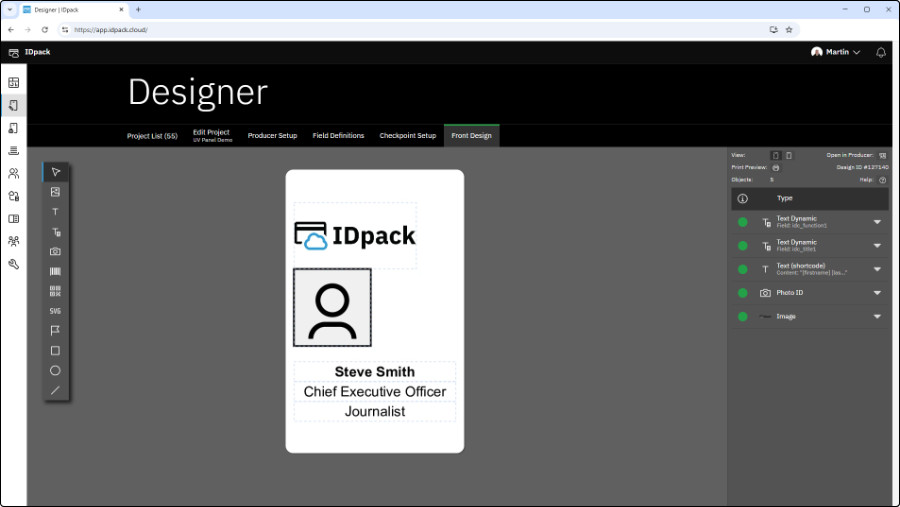Toggle visibility of Text Dynamic idc_function1
Image resolution: width=900 pixels, height=507 pixels.
743,222
